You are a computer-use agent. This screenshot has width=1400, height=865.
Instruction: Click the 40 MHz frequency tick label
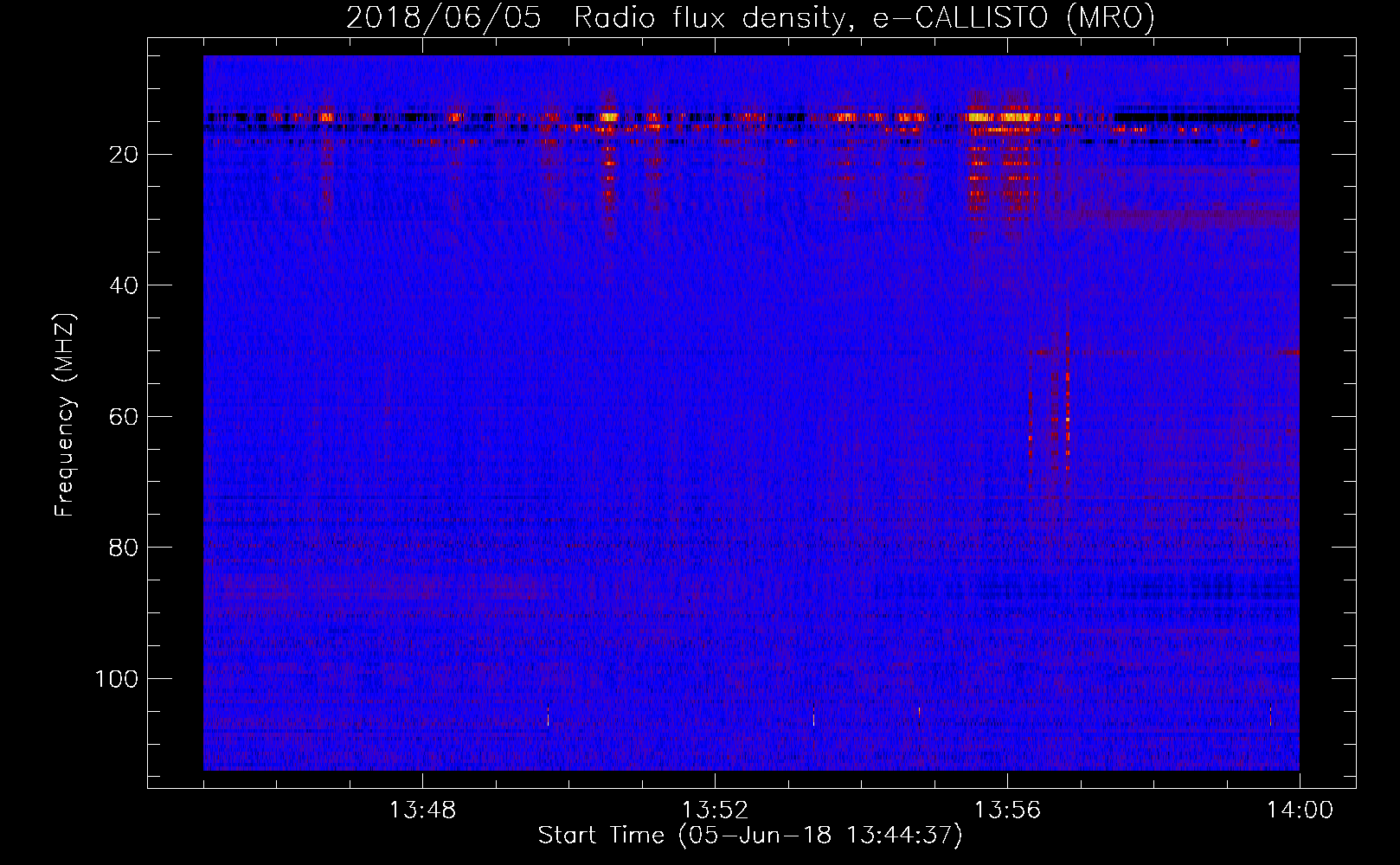pyautogui.click(x=124, y=285)
